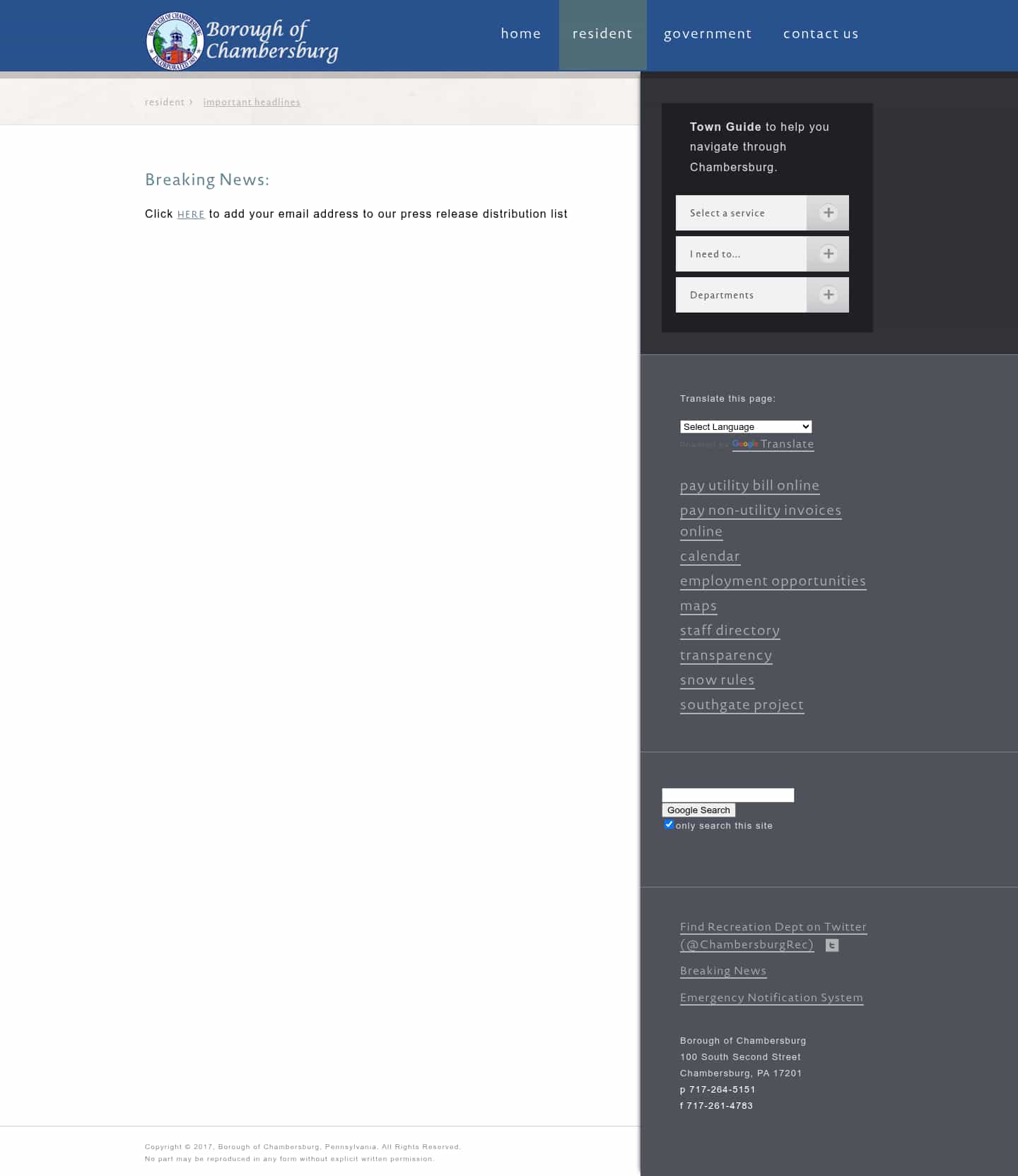Click the Breaking News: heading

207,180
